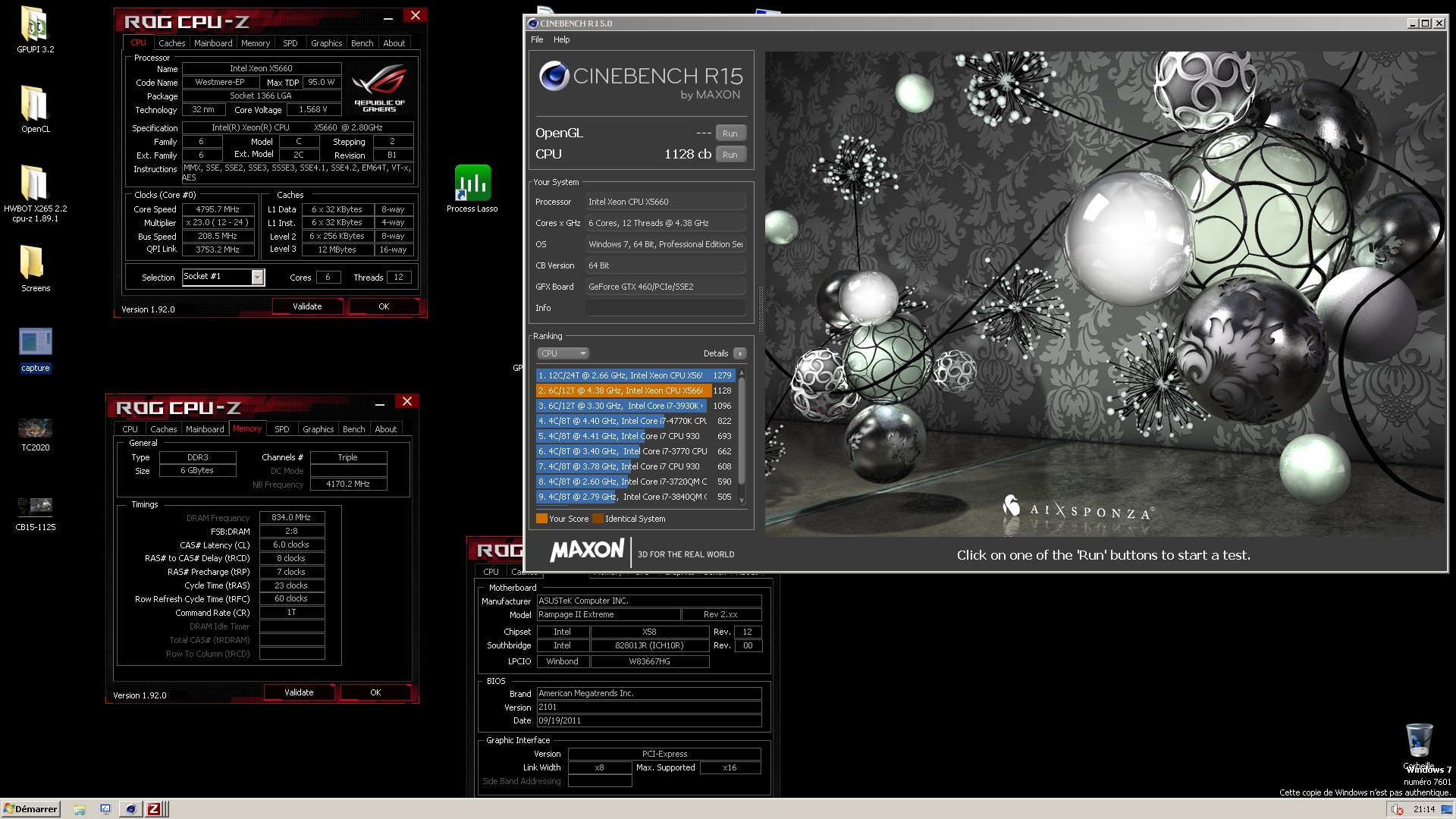Click the GFX Board GeForce GTX 460 field

[x=665, y=287]
